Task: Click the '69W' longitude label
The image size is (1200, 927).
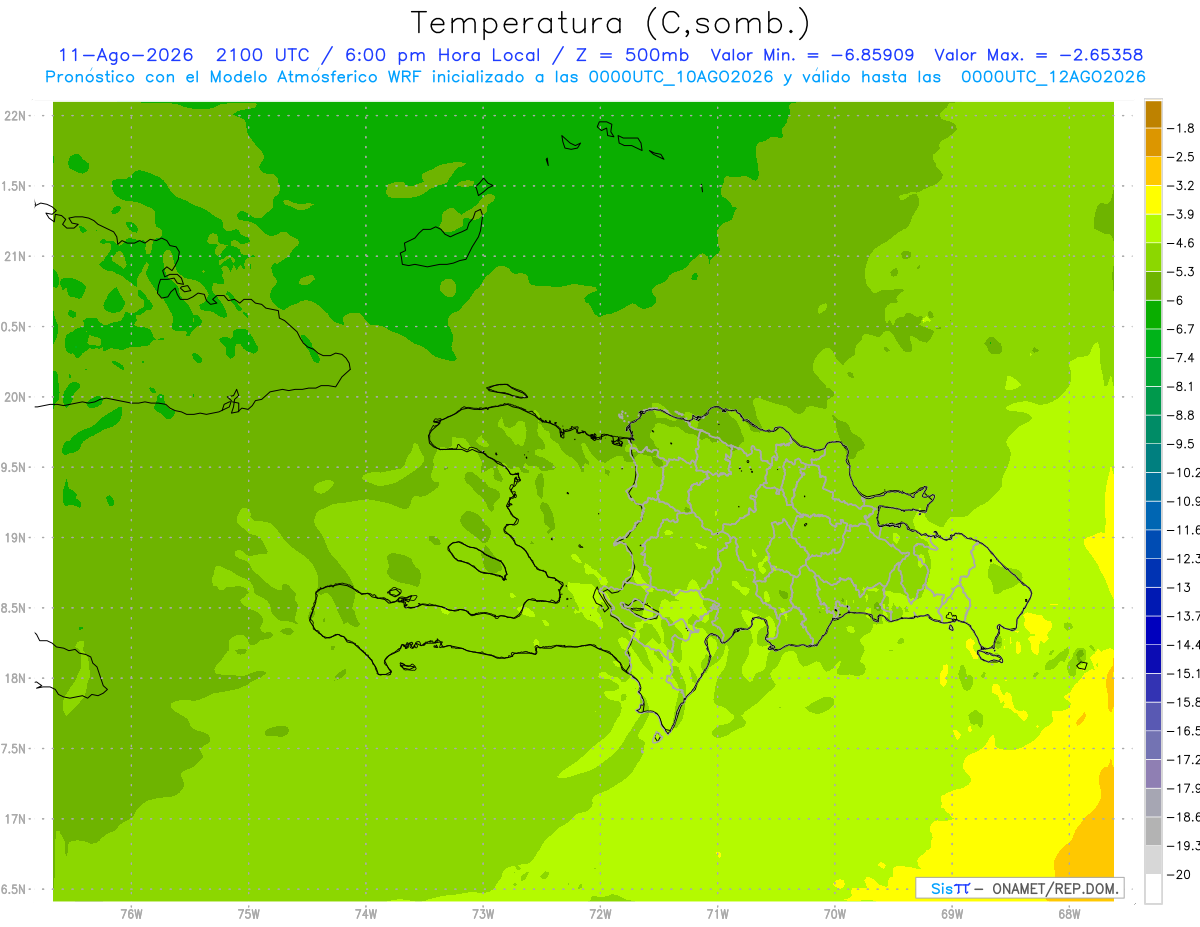Action: point(952,913)
